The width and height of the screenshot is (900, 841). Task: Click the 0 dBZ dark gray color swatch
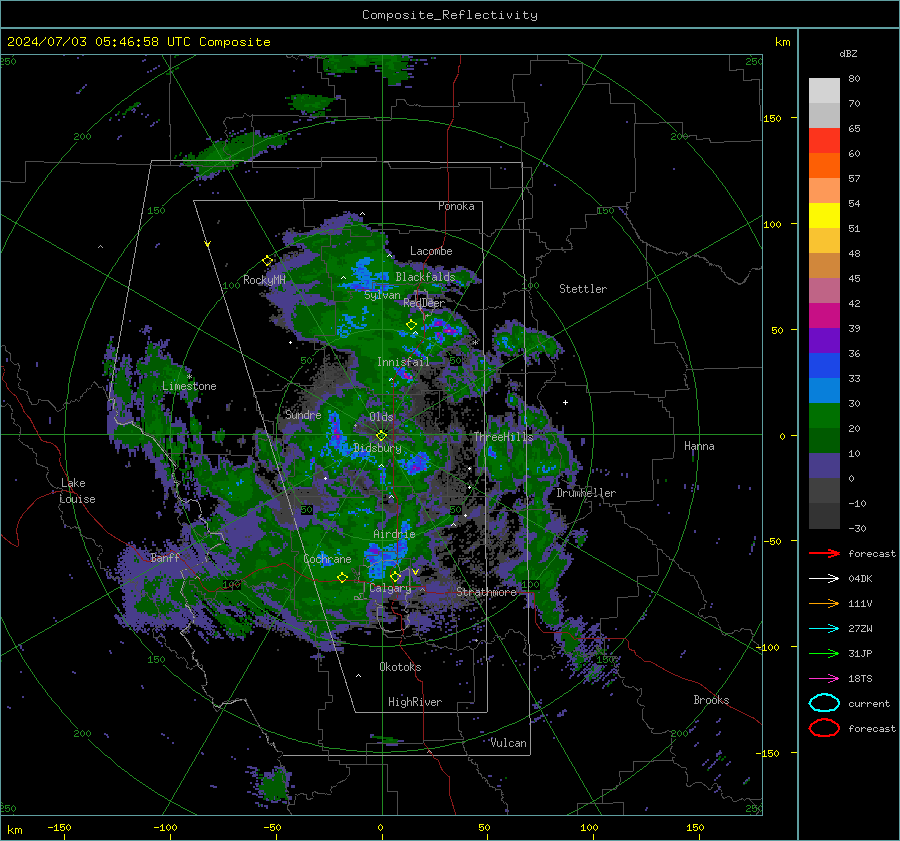point(824,490)
